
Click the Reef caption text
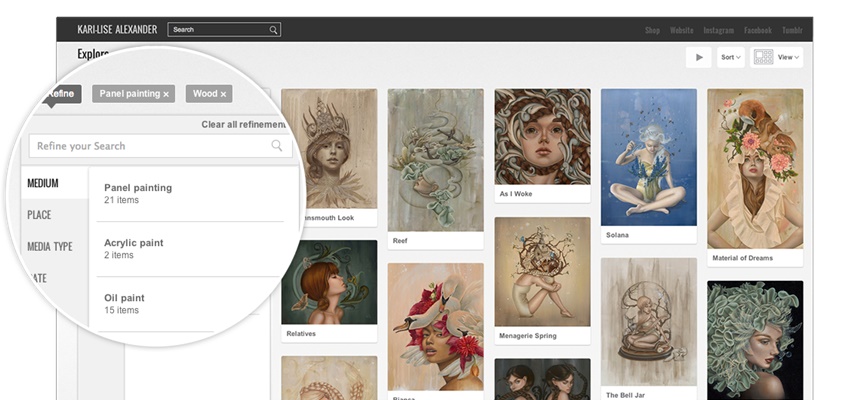click(x=400, y=240)
